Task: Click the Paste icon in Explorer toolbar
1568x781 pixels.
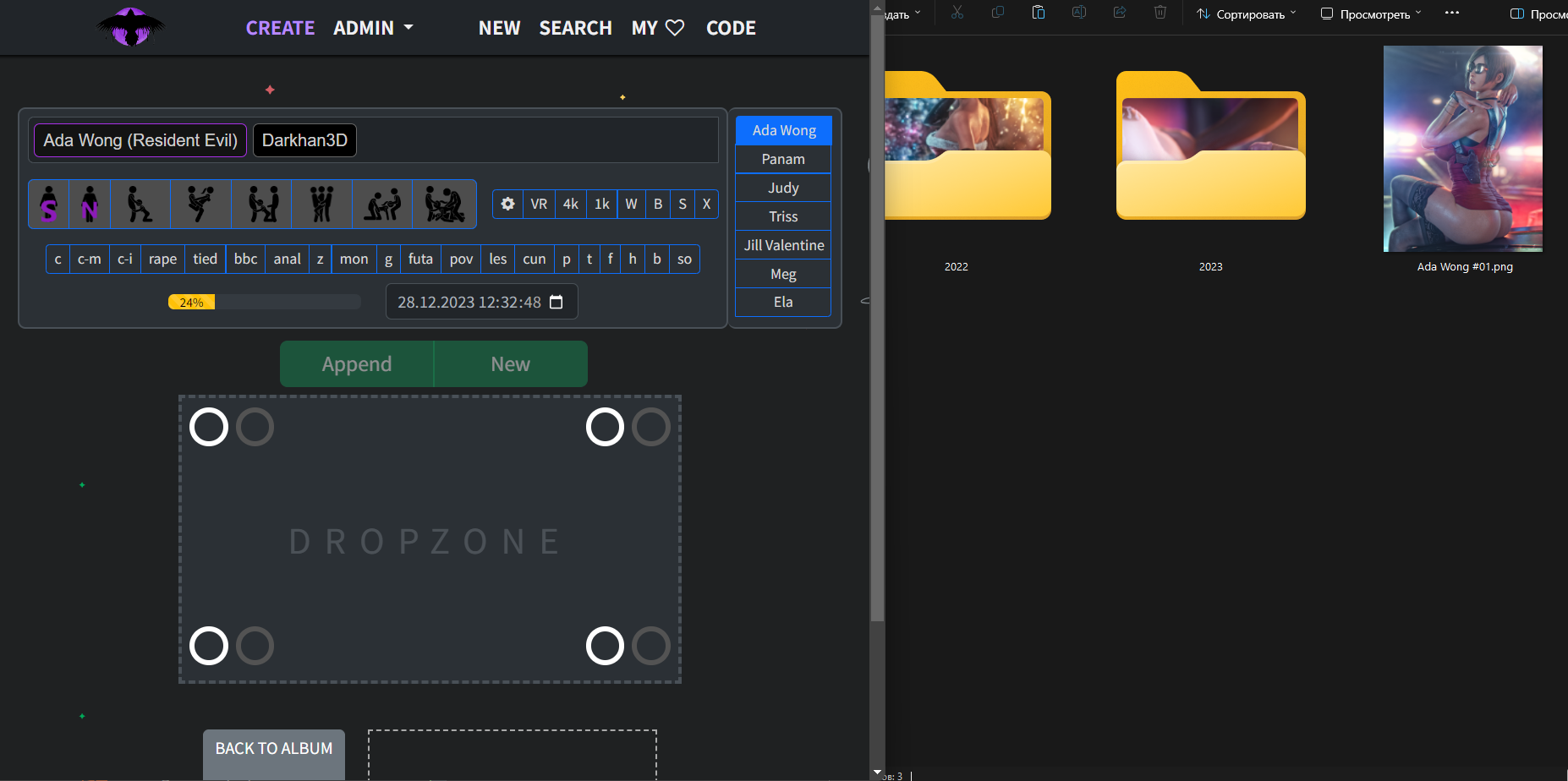Action: click(1039, 13)
